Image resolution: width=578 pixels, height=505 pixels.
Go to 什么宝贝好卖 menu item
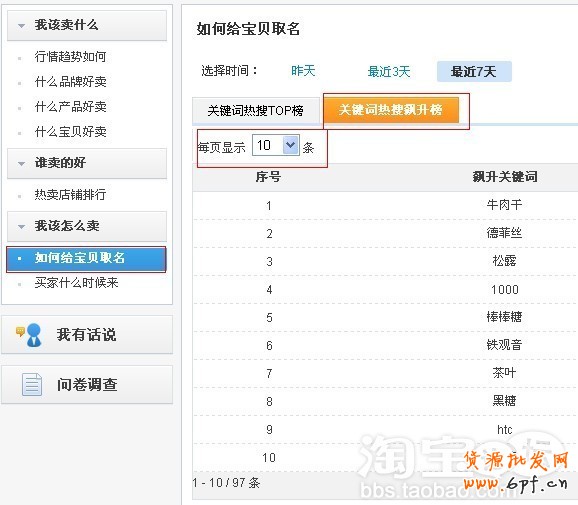pos(70,132)
